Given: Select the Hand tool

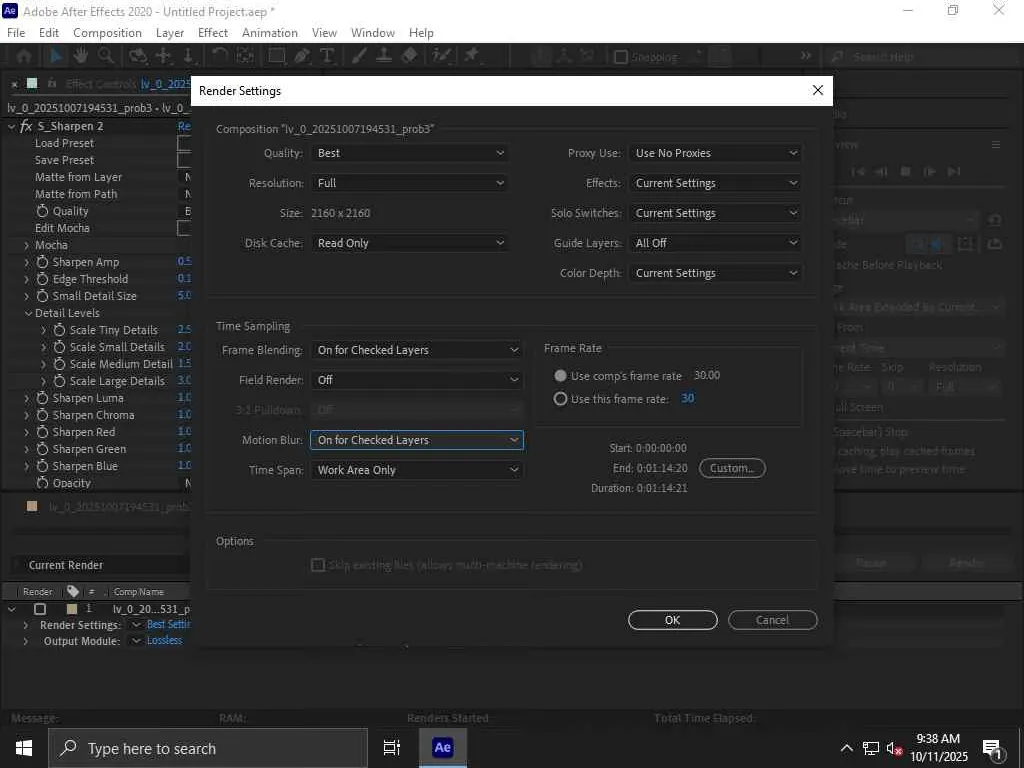Looking at the screenshot, I should (x=80, y=56).
